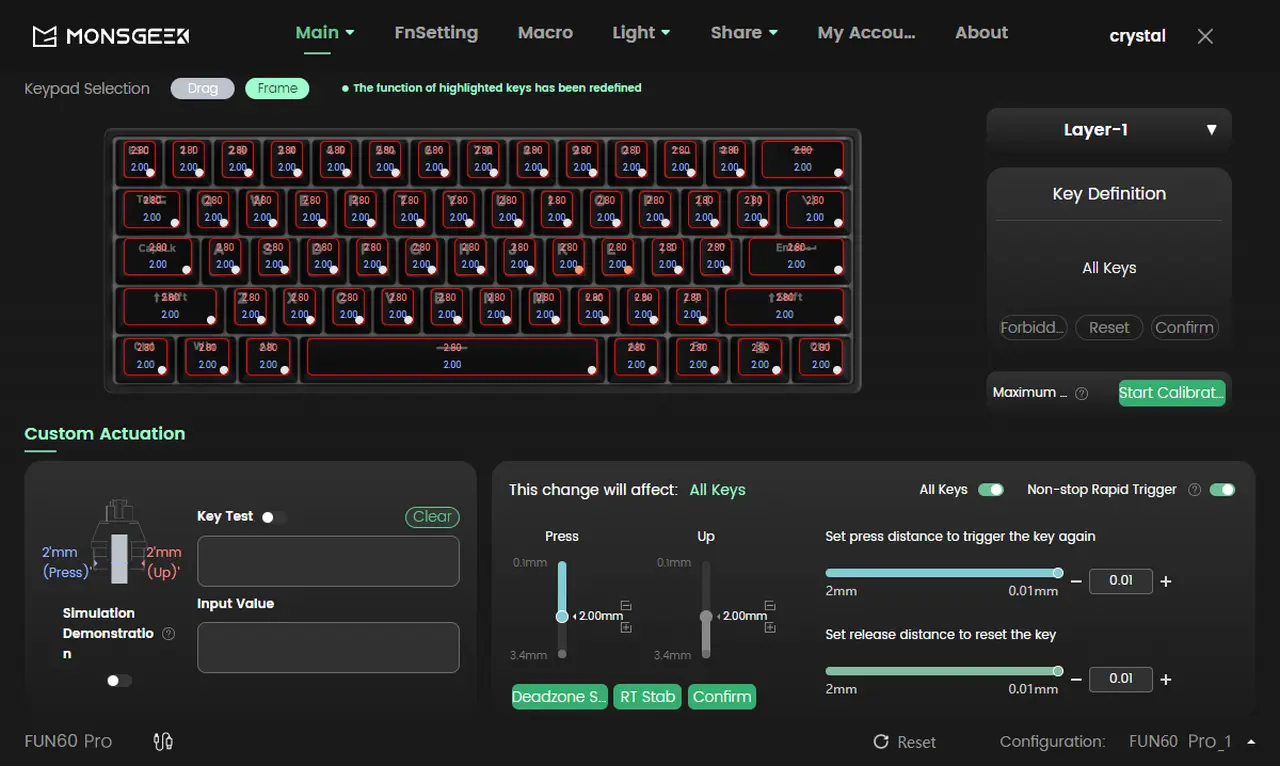Click the Input Value text box
Viewport: 1280px width, 766px height.
coord(328,647)
